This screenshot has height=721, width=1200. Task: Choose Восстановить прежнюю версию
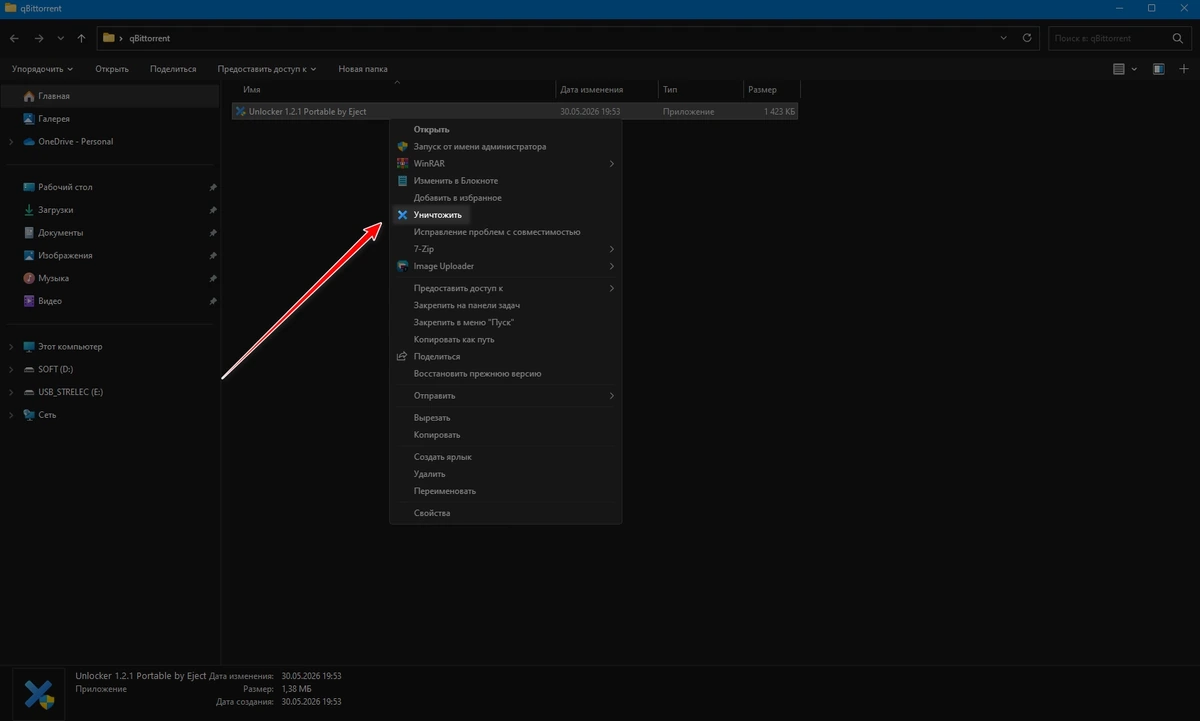505,373
